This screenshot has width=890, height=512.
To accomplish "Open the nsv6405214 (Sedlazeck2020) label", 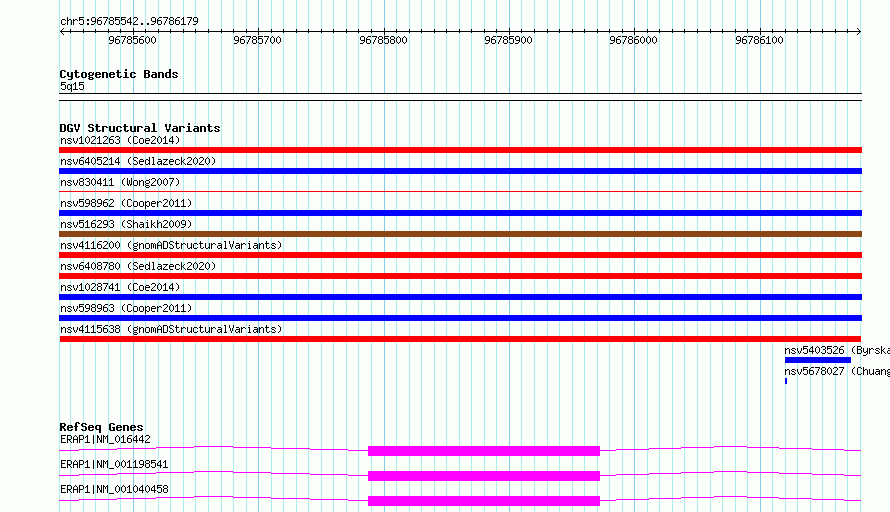I will 138,161.
